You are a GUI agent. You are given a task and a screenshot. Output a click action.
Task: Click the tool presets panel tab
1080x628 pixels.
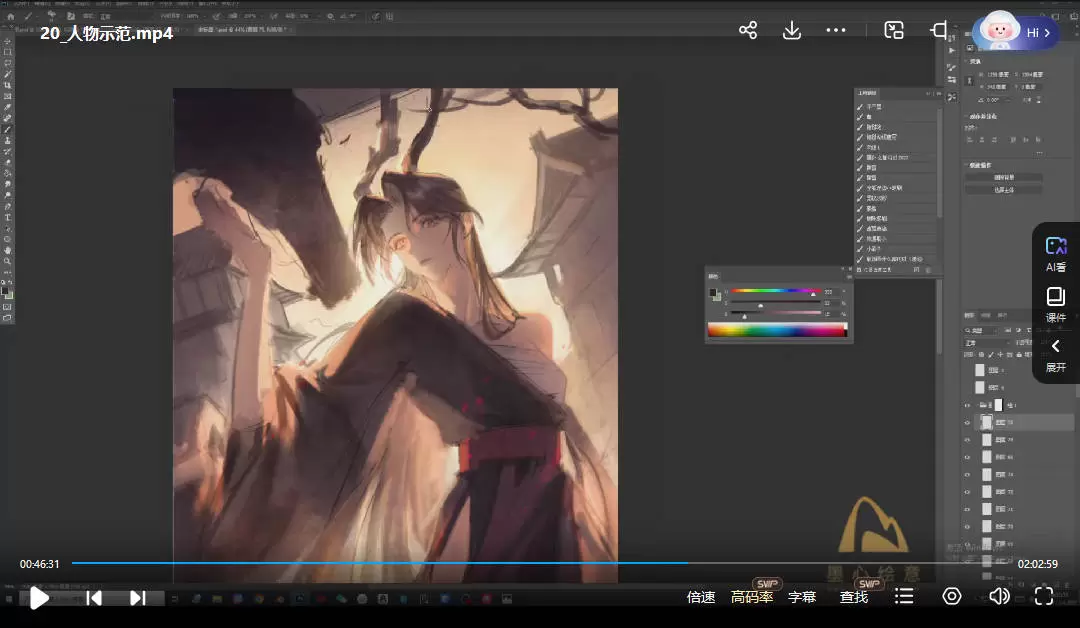coord(868,93)
